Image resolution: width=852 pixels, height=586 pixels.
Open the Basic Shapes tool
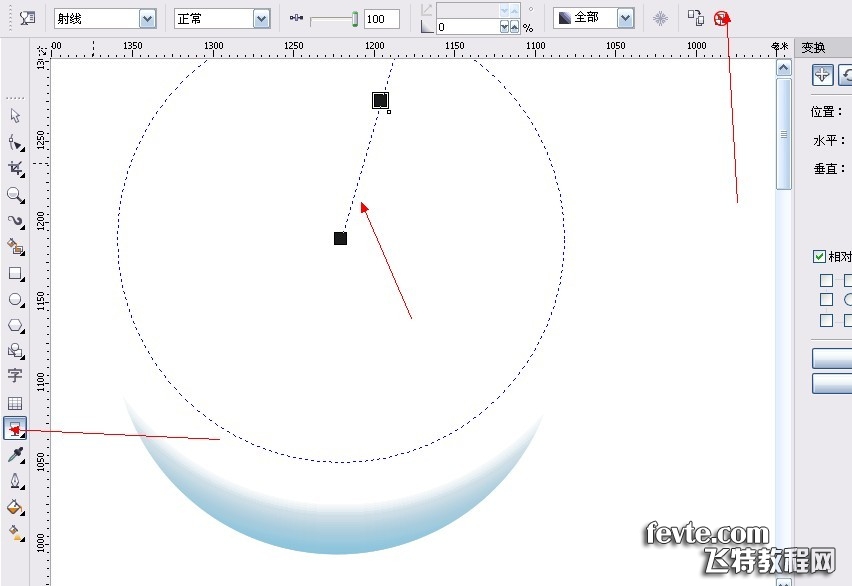click(15, 351)
